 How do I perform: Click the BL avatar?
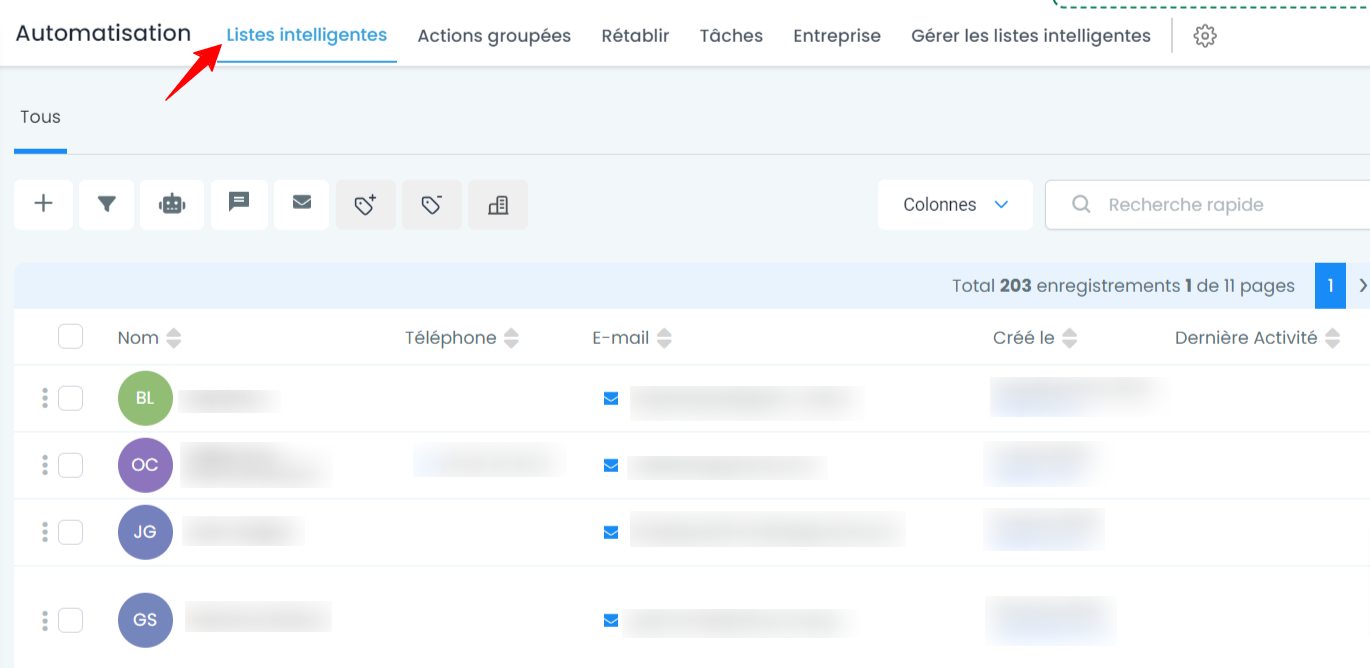tap(145, 398)
